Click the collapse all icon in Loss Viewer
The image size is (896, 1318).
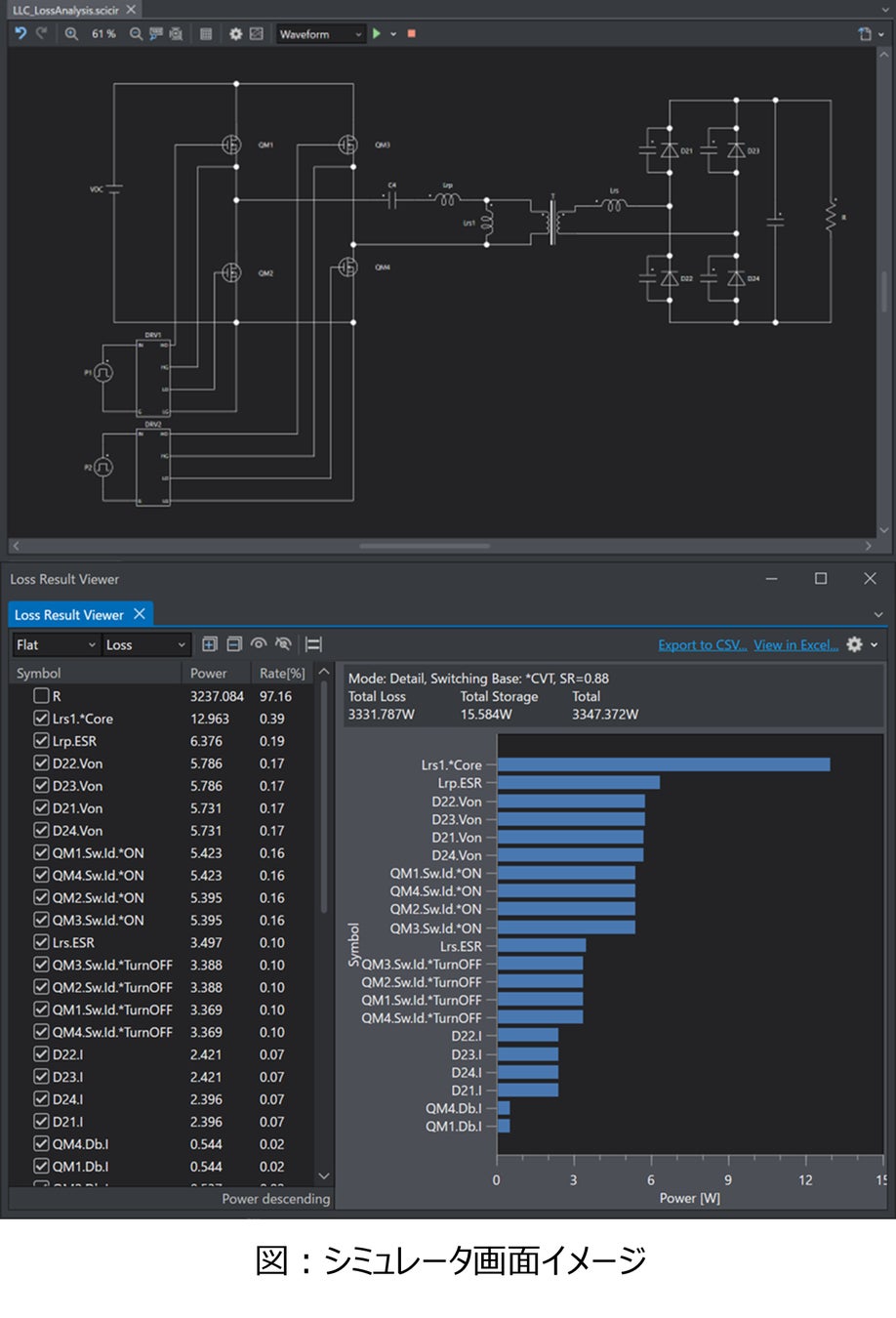point(234,644)
